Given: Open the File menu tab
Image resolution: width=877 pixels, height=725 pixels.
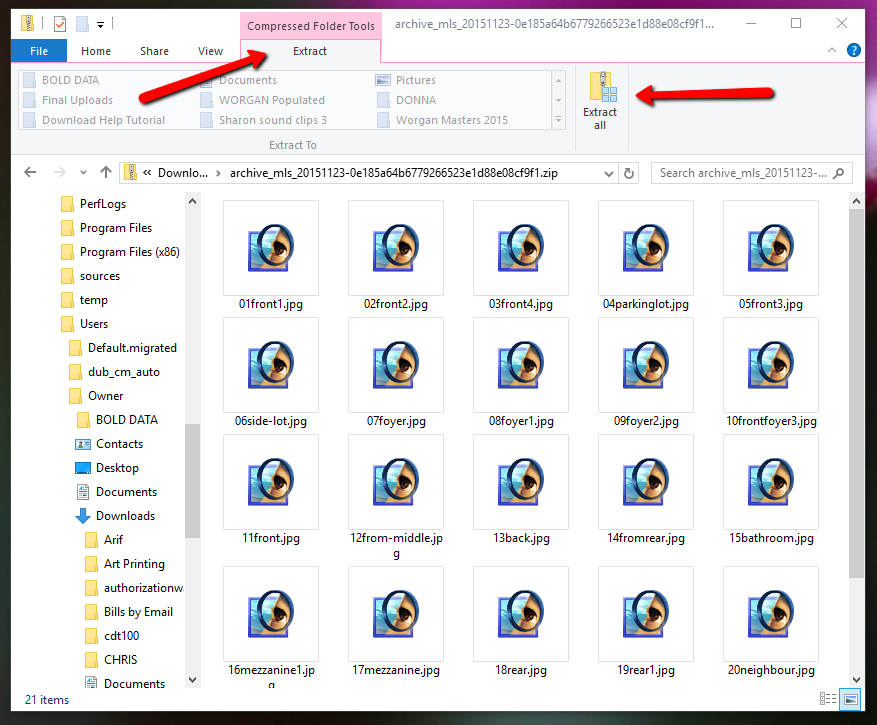Looking at the screenshot, I should pos(39,51).
